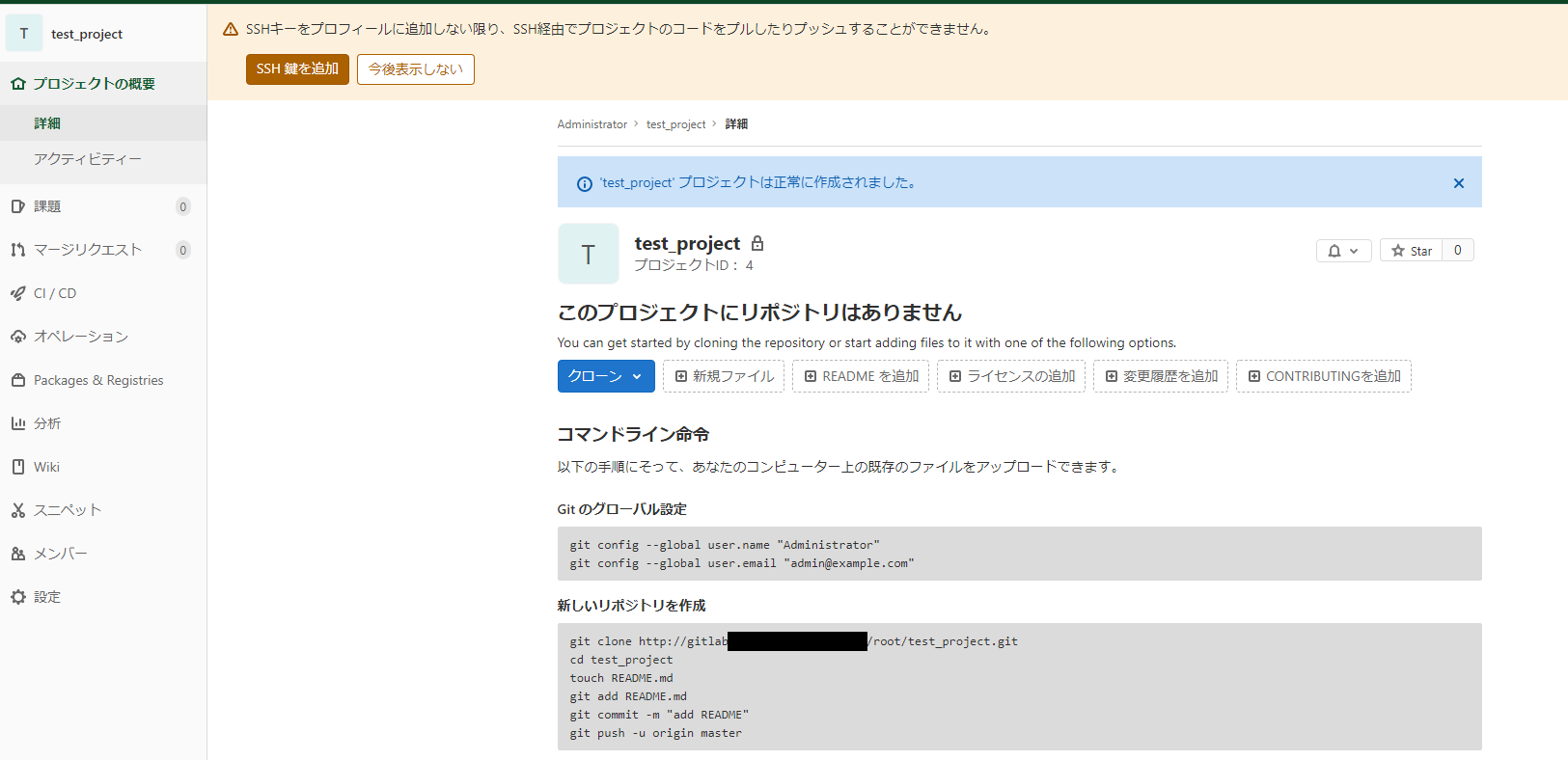The height and width of the screenshot is (760, 1568).
Task: Click the private lock icon beside test_project
Action: click(757, 244)
